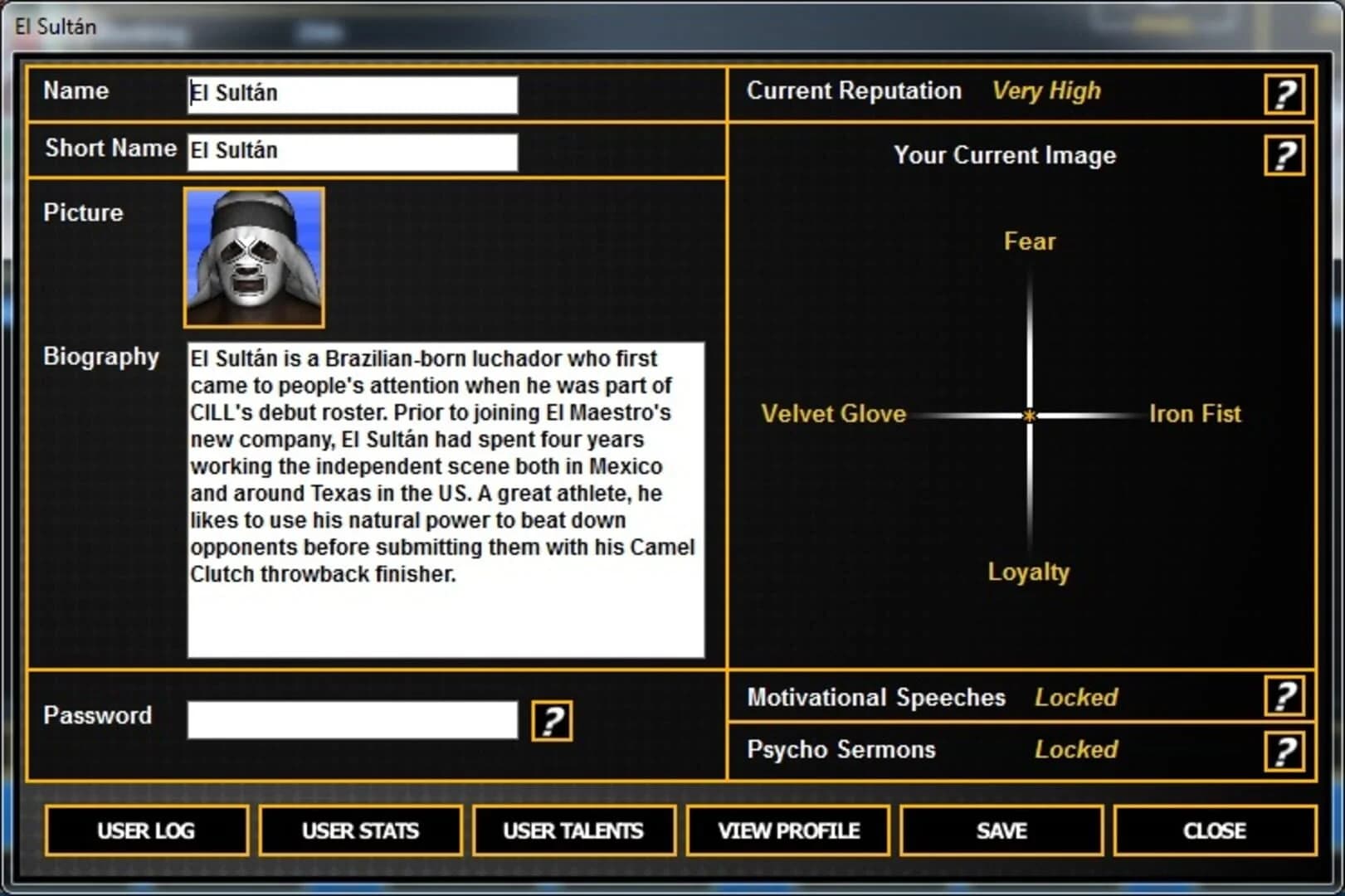The height and width of the screenshot is (896, 1345).
Task: Click the Velvet Glove axis label
Action: coord(833,413)
